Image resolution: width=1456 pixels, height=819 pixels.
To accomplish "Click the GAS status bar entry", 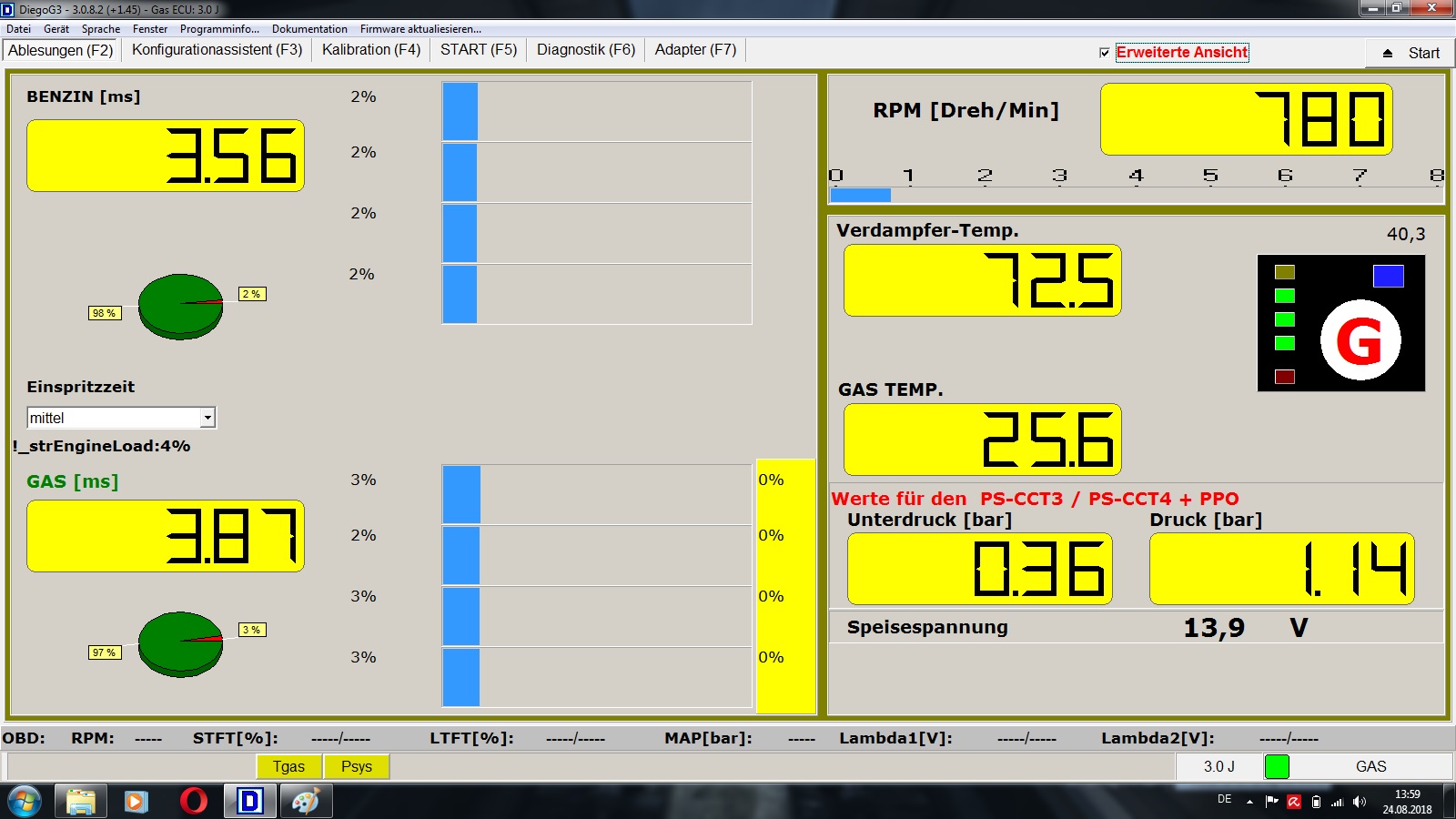I will (x=1370, y=766).
